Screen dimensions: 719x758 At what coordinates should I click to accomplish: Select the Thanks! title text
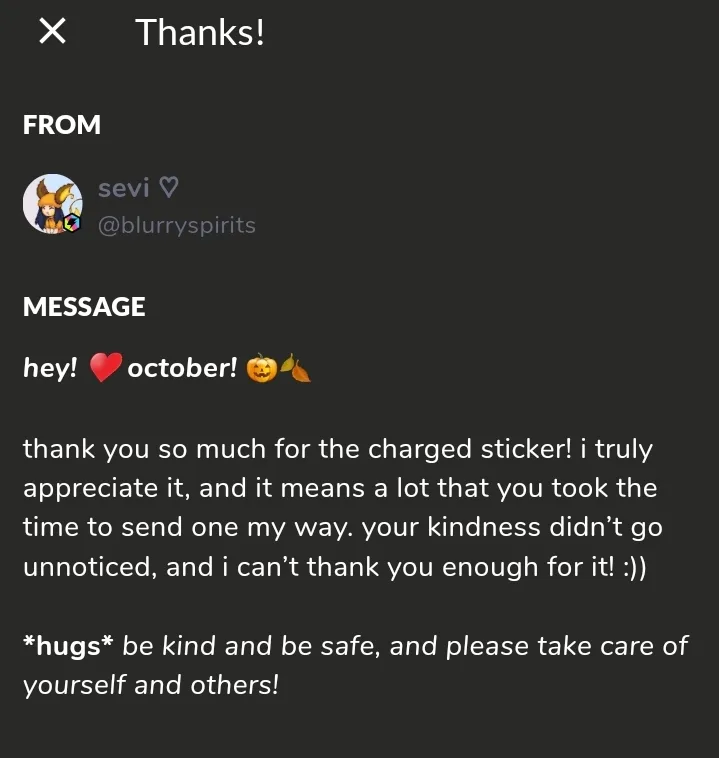click(x=200, y=32)
